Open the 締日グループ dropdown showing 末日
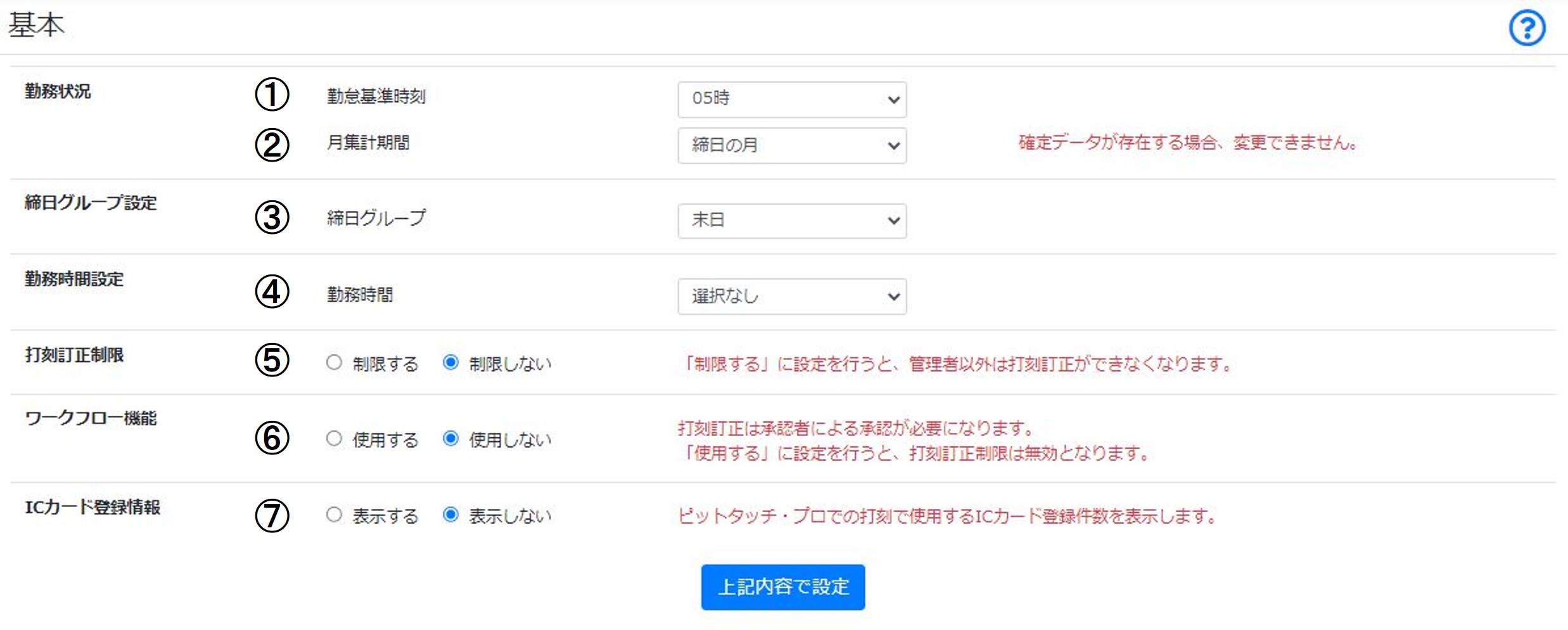 click(x=792, y=221)
